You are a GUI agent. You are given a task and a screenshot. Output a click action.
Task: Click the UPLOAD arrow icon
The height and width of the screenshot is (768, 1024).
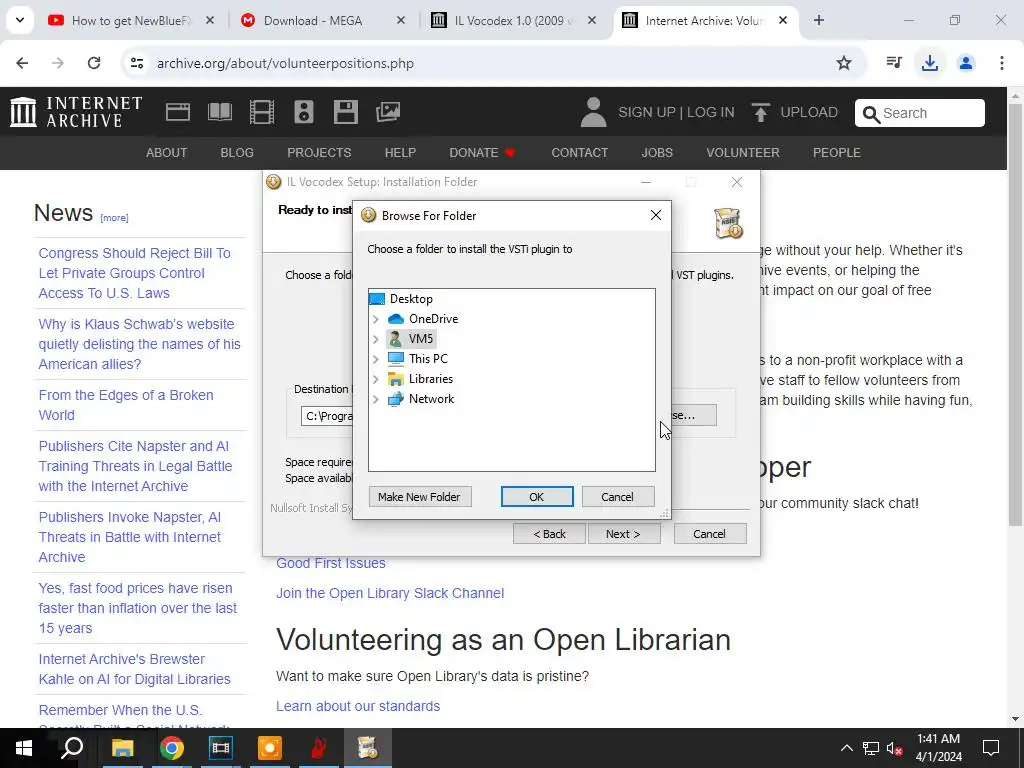point(760,112)
